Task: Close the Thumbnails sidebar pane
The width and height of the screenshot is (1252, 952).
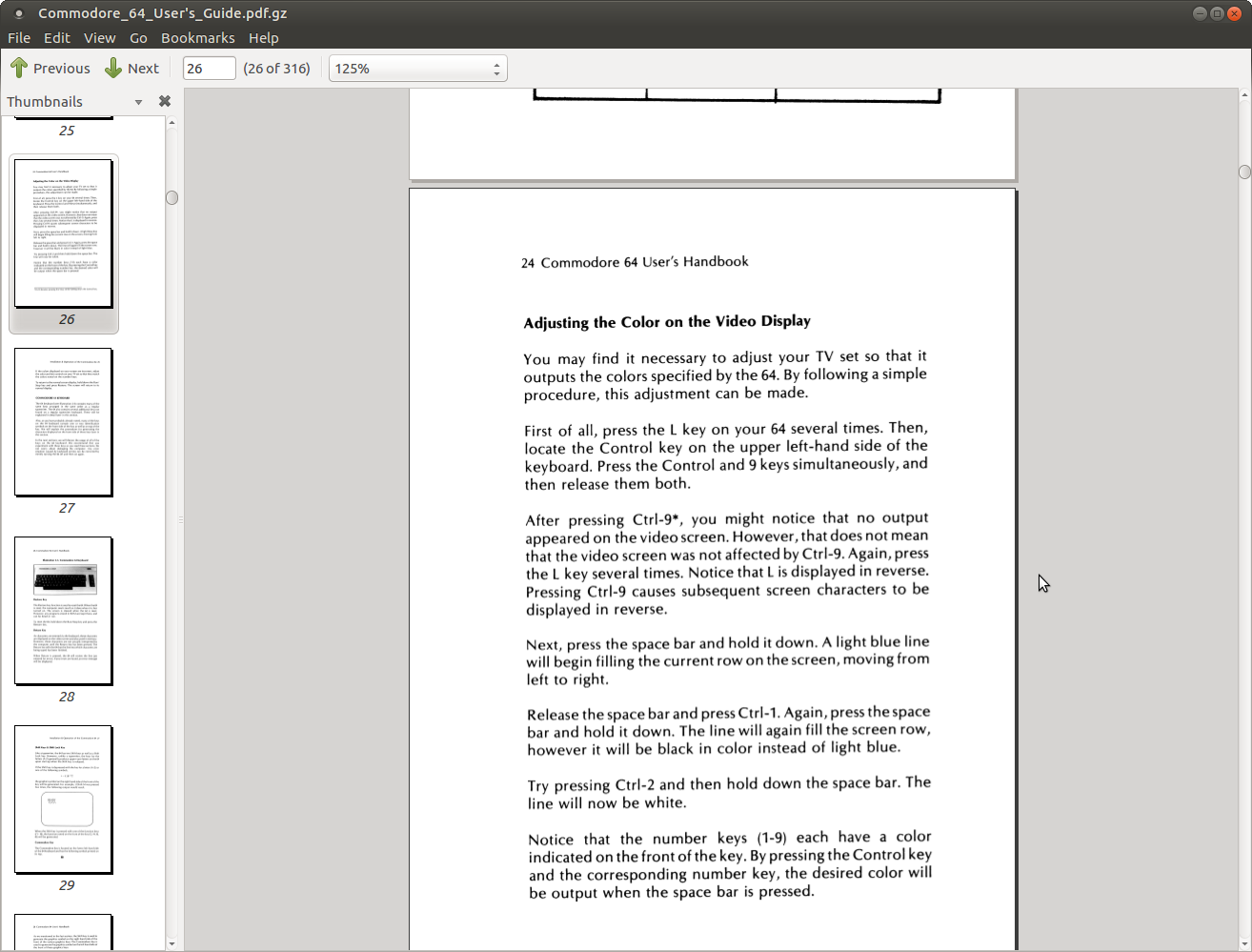Action: coord(165,101)
